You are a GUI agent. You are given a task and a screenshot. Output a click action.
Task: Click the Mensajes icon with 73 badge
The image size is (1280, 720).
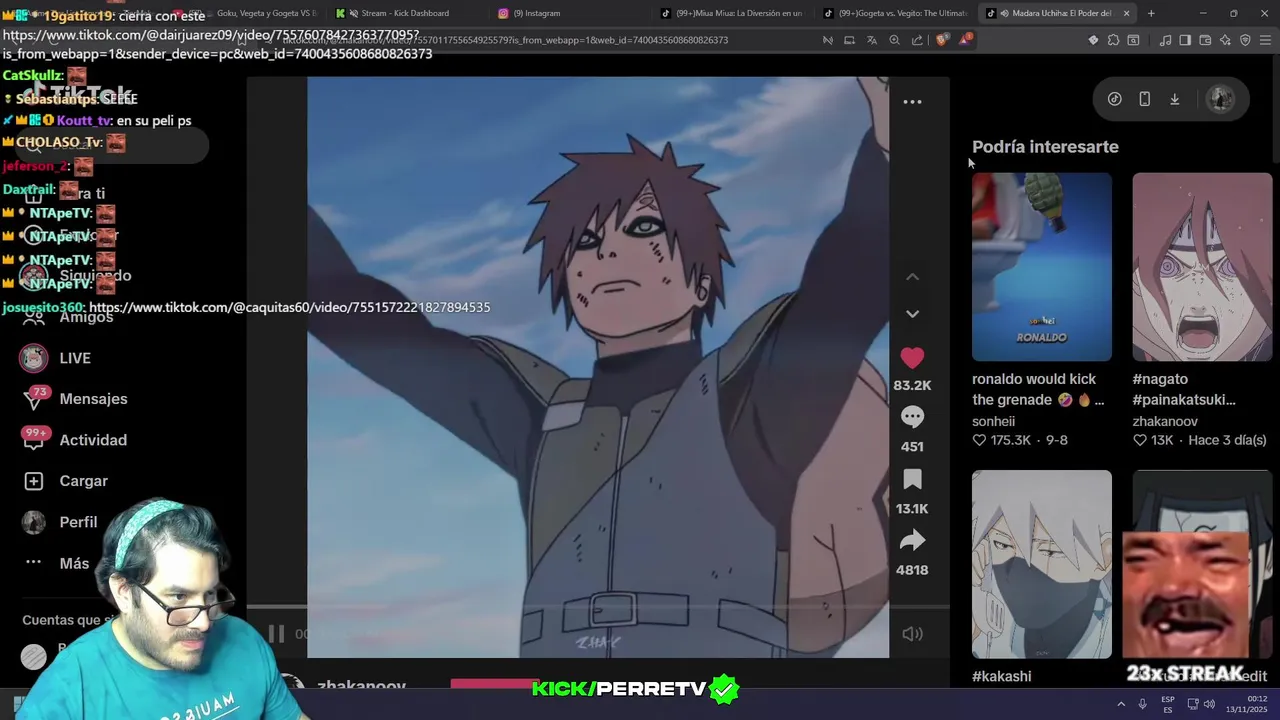pos(35,399)
